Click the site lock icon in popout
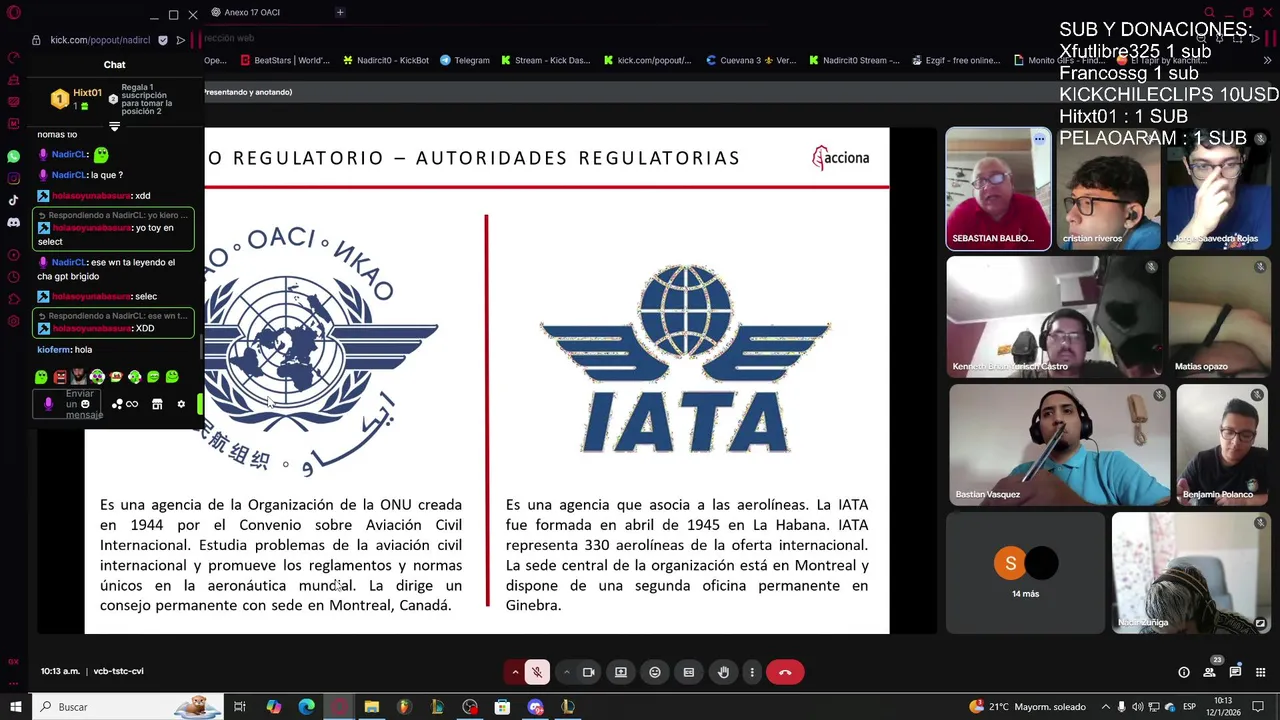 pyautogui.click(x=37, y=40)
